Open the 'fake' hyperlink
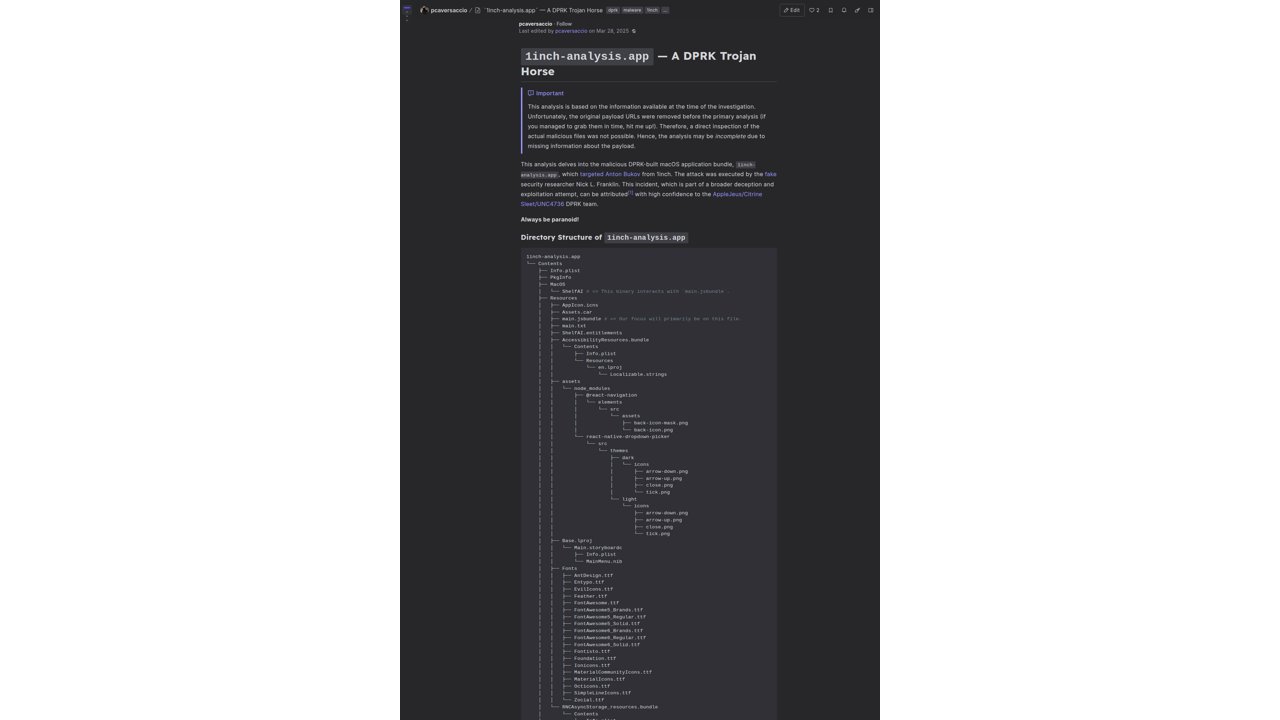Image resolution: width=1280 pixels, height=720 pixels. coord(771,174)
